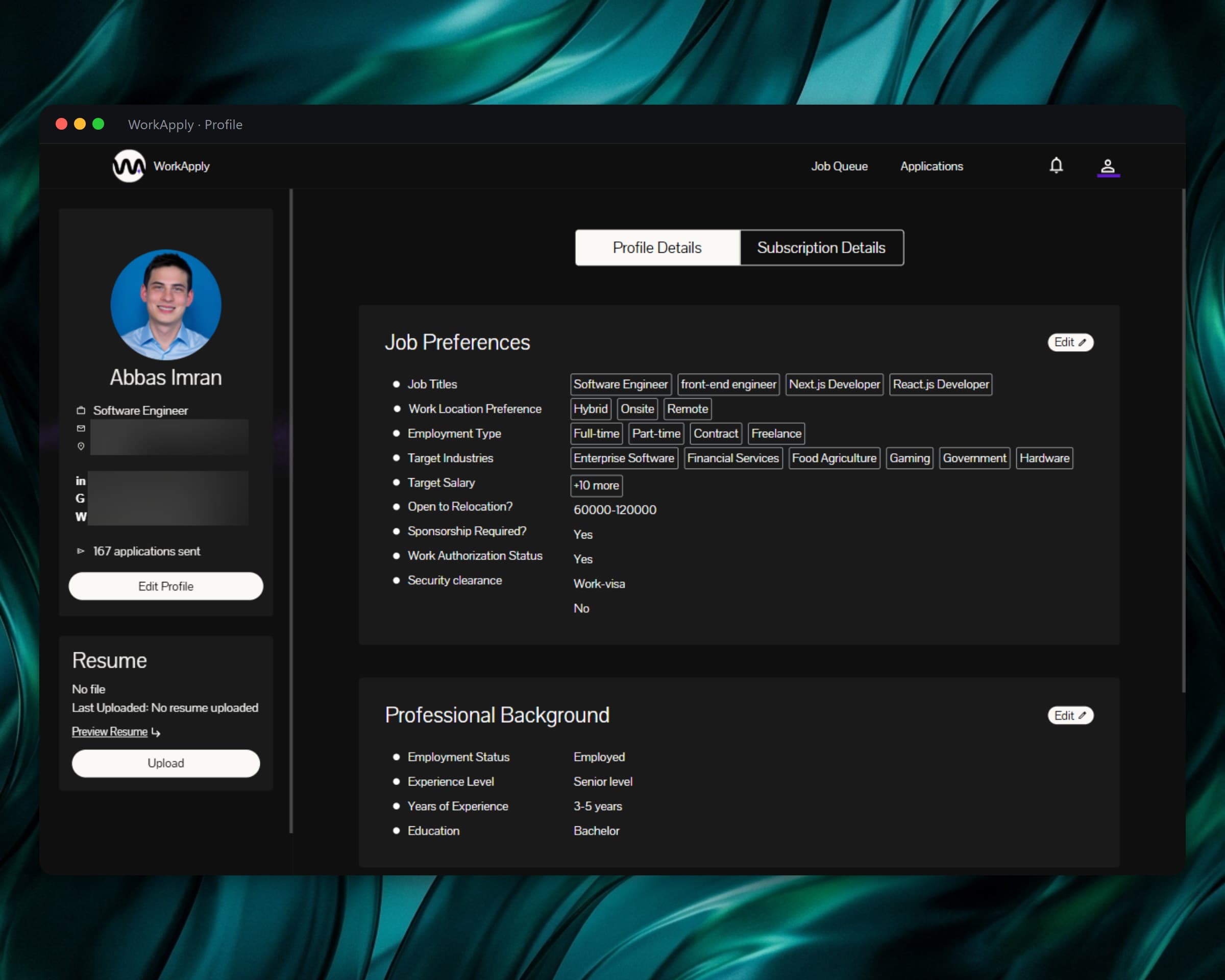Click the LinkedIn 'in' icon
Screen dimensions: 1225x980
[81, 481]
